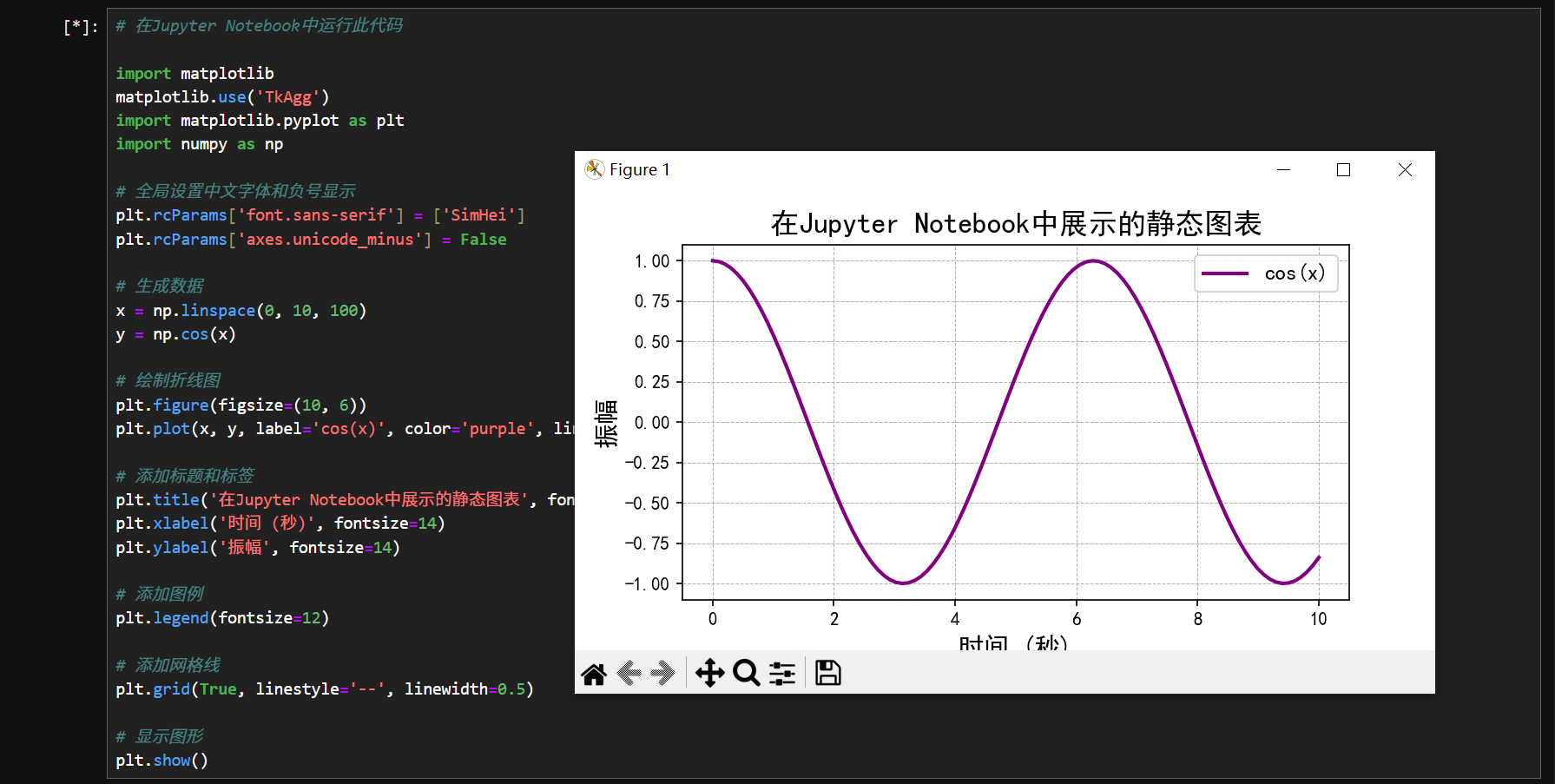Click the [*]: cell execution prompt
The width and height of the screenshot is (1555, 784).
(81, 27)
